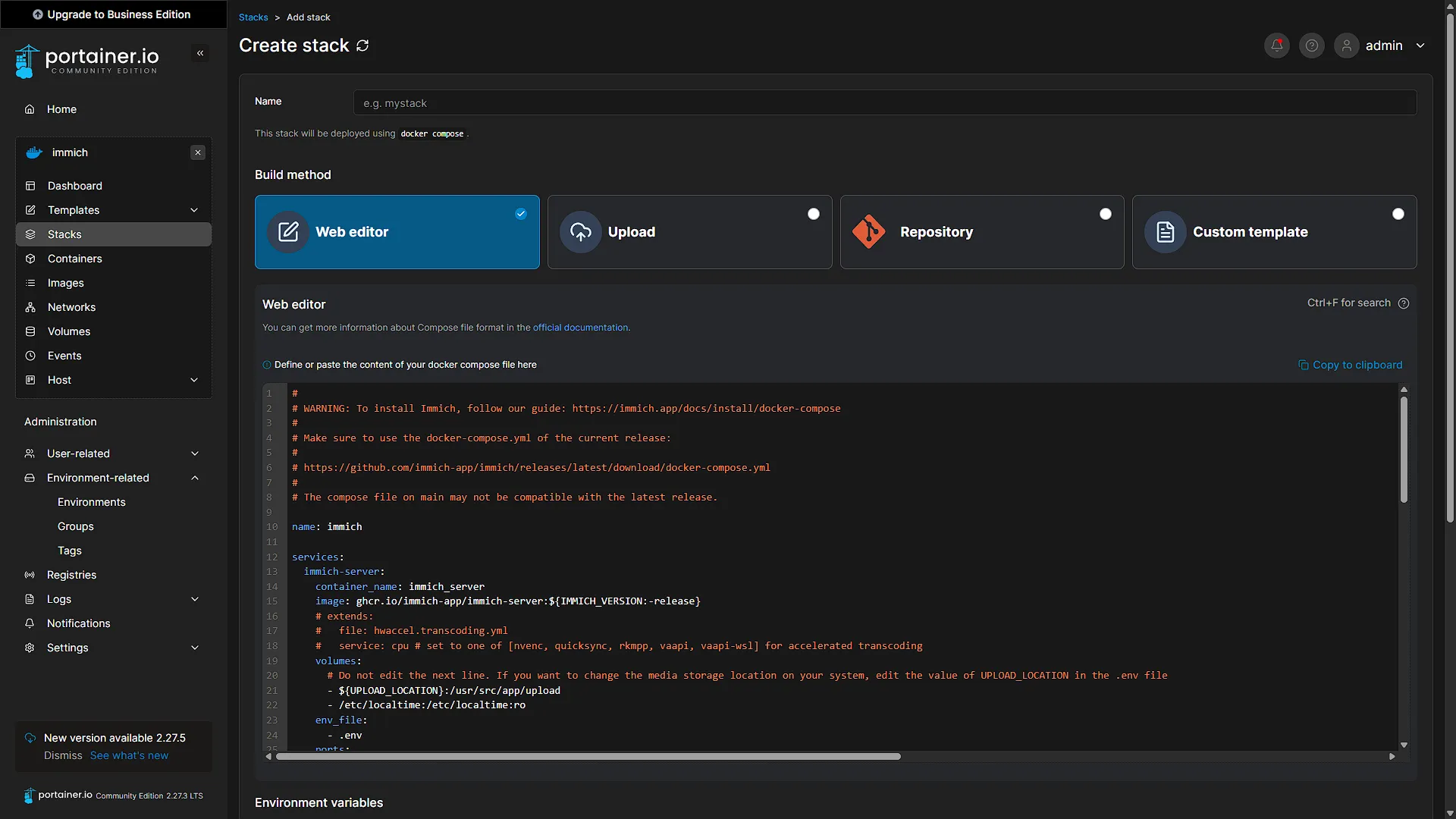
Task: Click the Home house icon
Action: tap(30, 109)
